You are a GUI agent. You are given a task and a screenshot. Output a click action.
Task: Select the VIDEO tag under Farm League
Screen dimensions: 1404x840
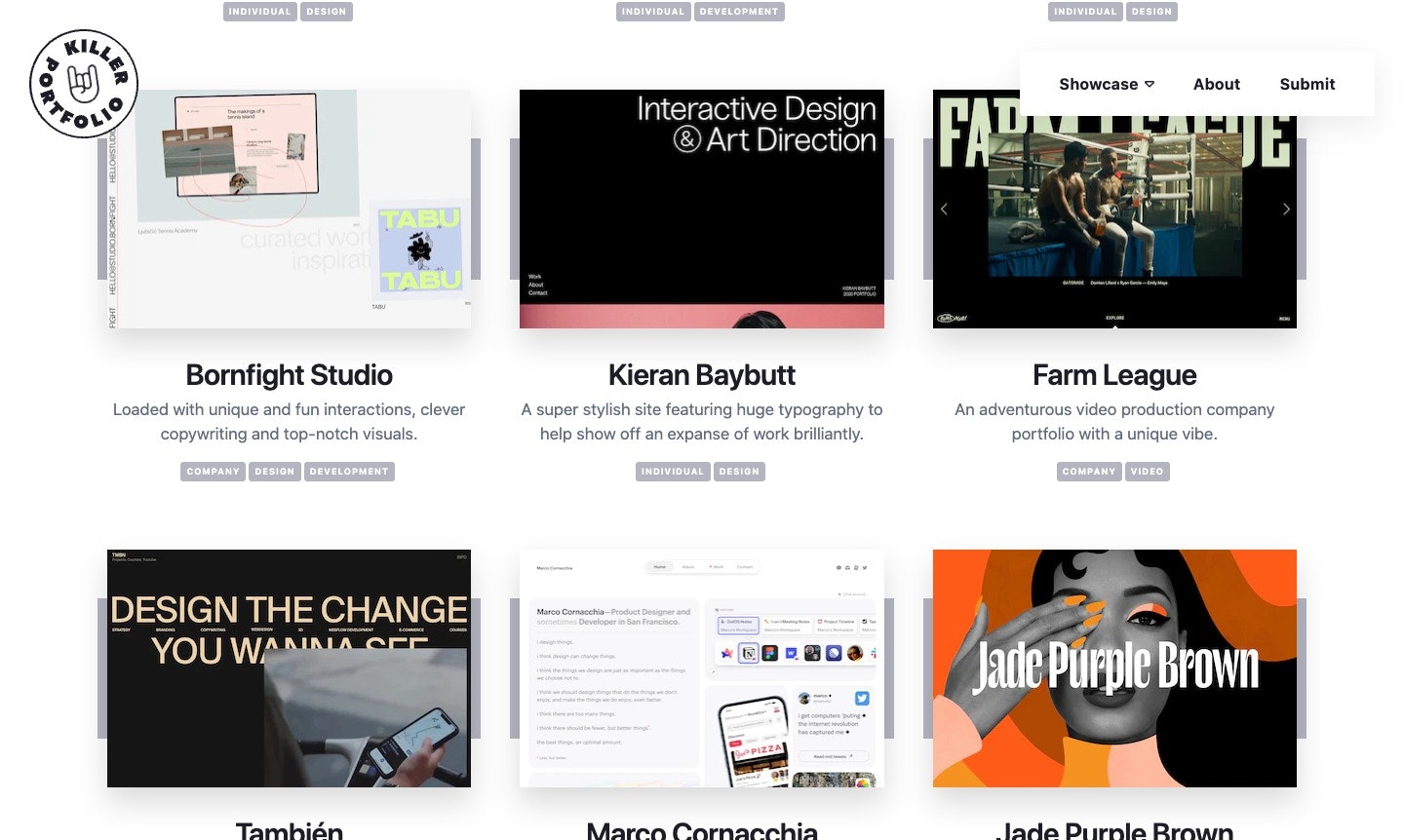(1147, 472)
